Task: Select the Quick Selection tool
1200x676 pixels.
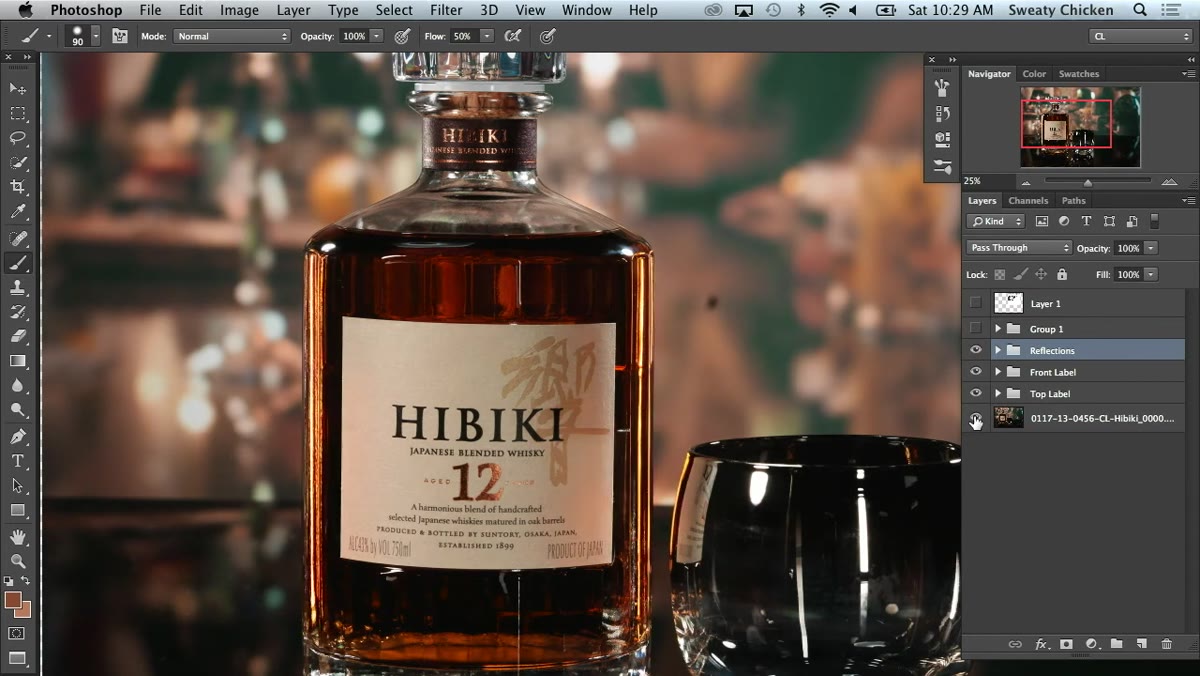Action: tap(18, 163)
